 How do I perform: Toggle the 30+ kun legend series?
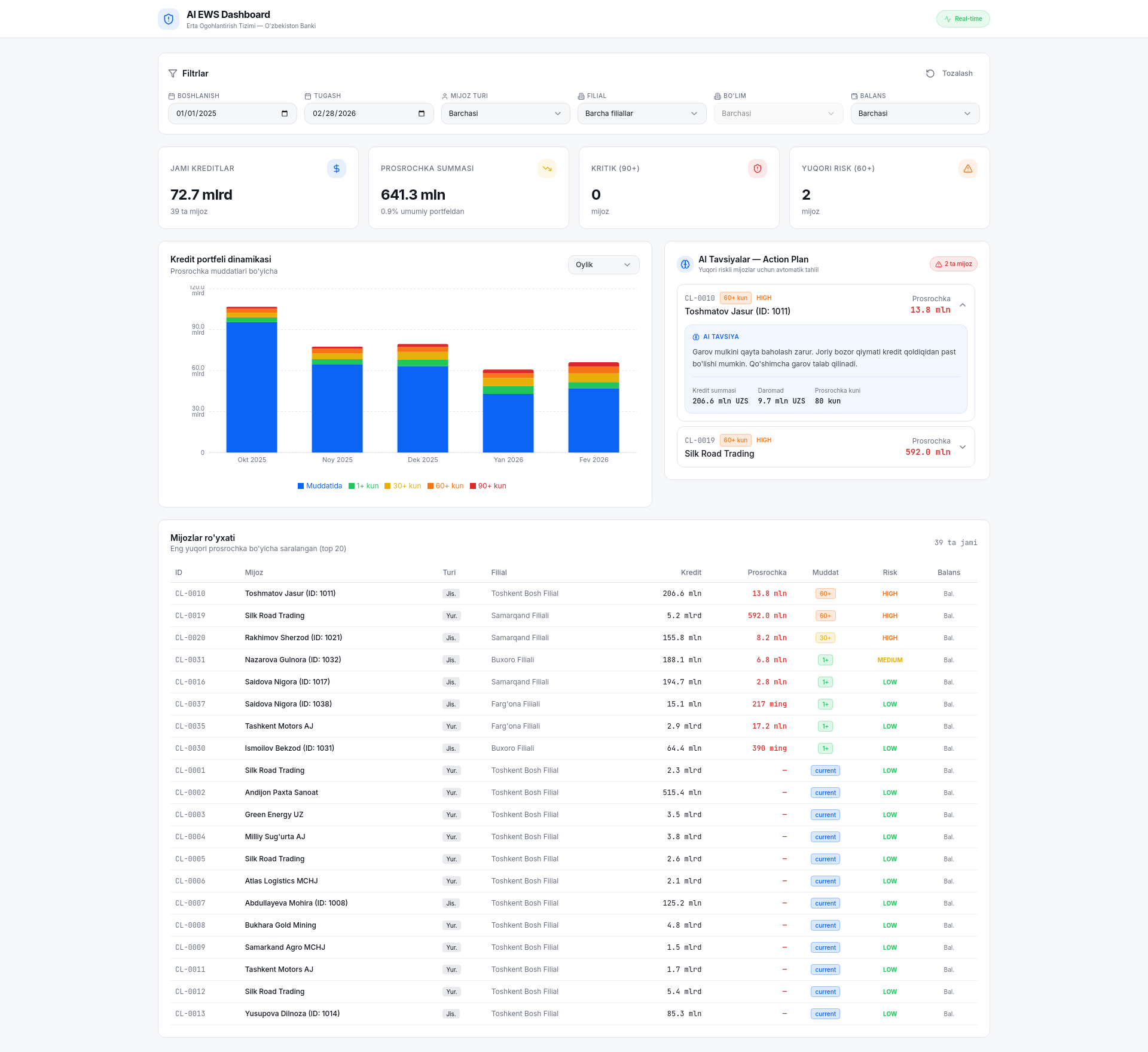[403, 486]
